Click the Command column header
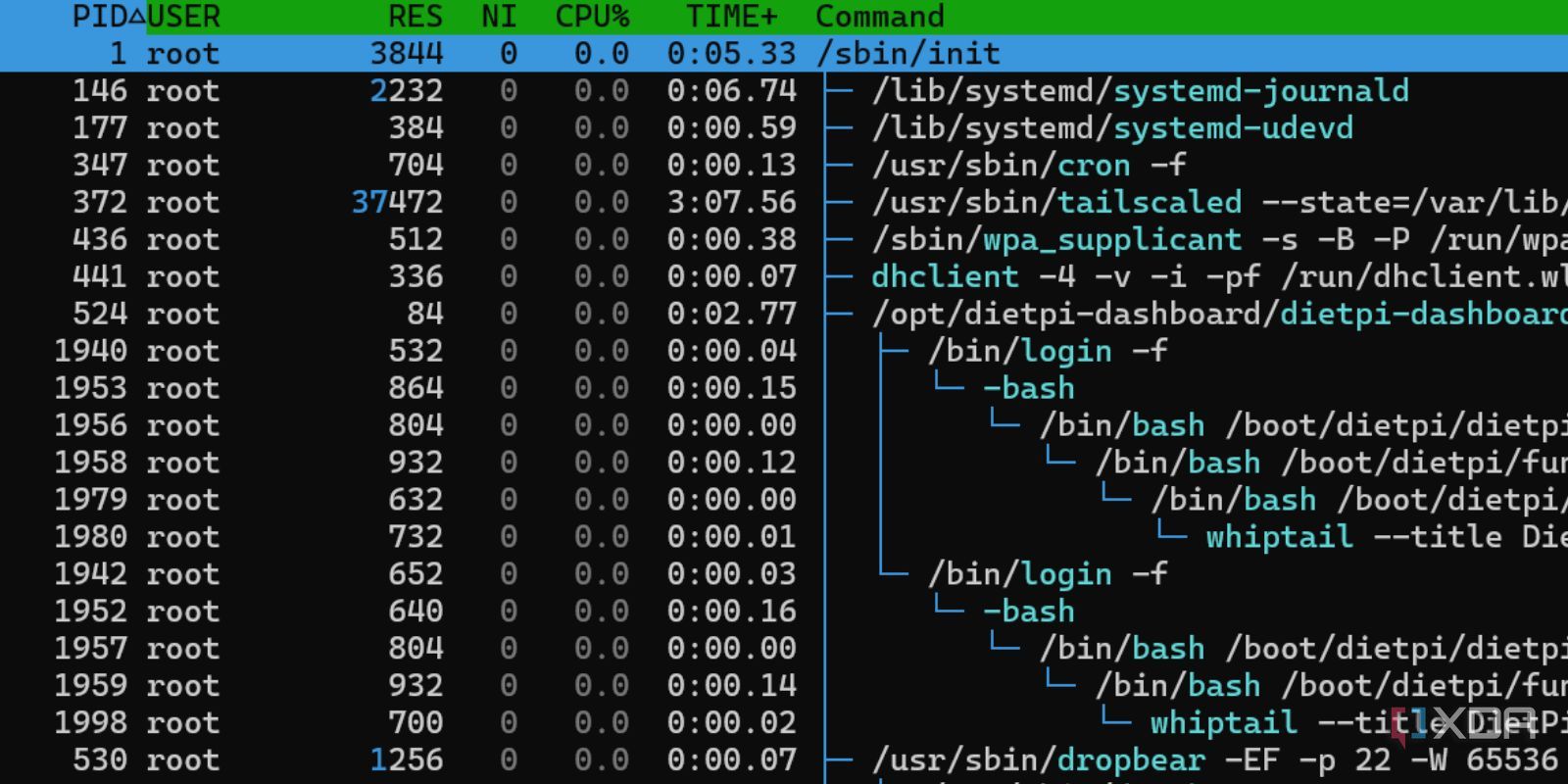Image resolution: width=1568 pixels, height=784 pixels. [880, 17]
